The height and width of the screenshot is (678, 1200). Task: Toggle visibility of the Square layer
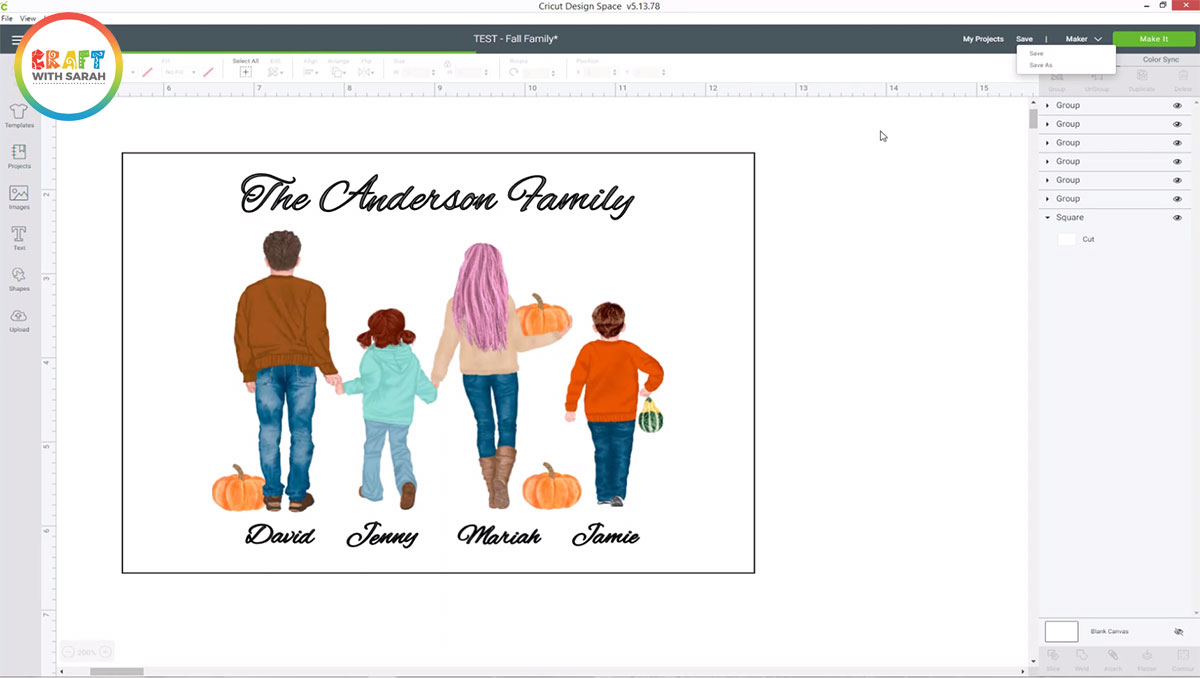click(1177, 218)
